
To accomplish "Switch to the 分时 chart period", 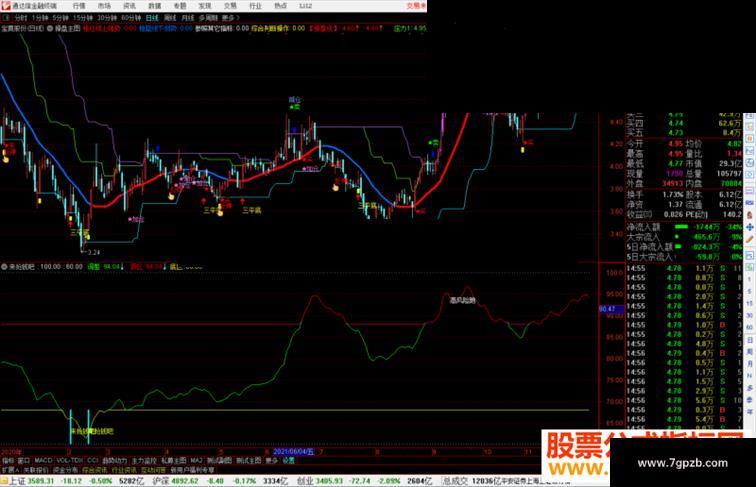I will tap(21, 18).
